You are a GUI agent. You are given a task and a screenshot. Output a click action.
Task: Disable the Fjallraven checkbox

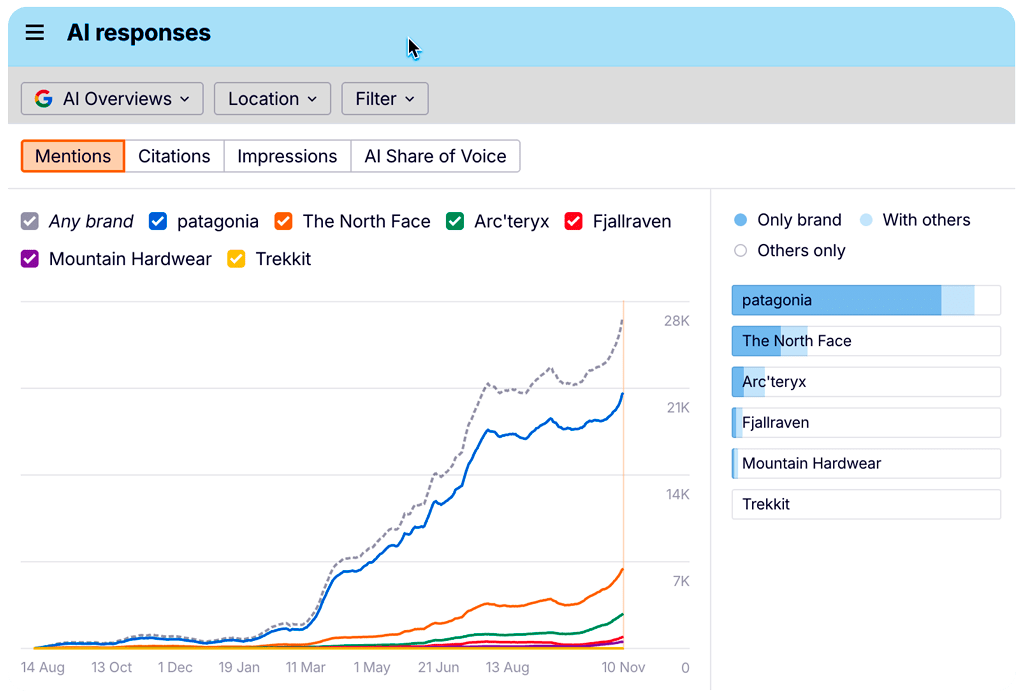pos(573,222)
